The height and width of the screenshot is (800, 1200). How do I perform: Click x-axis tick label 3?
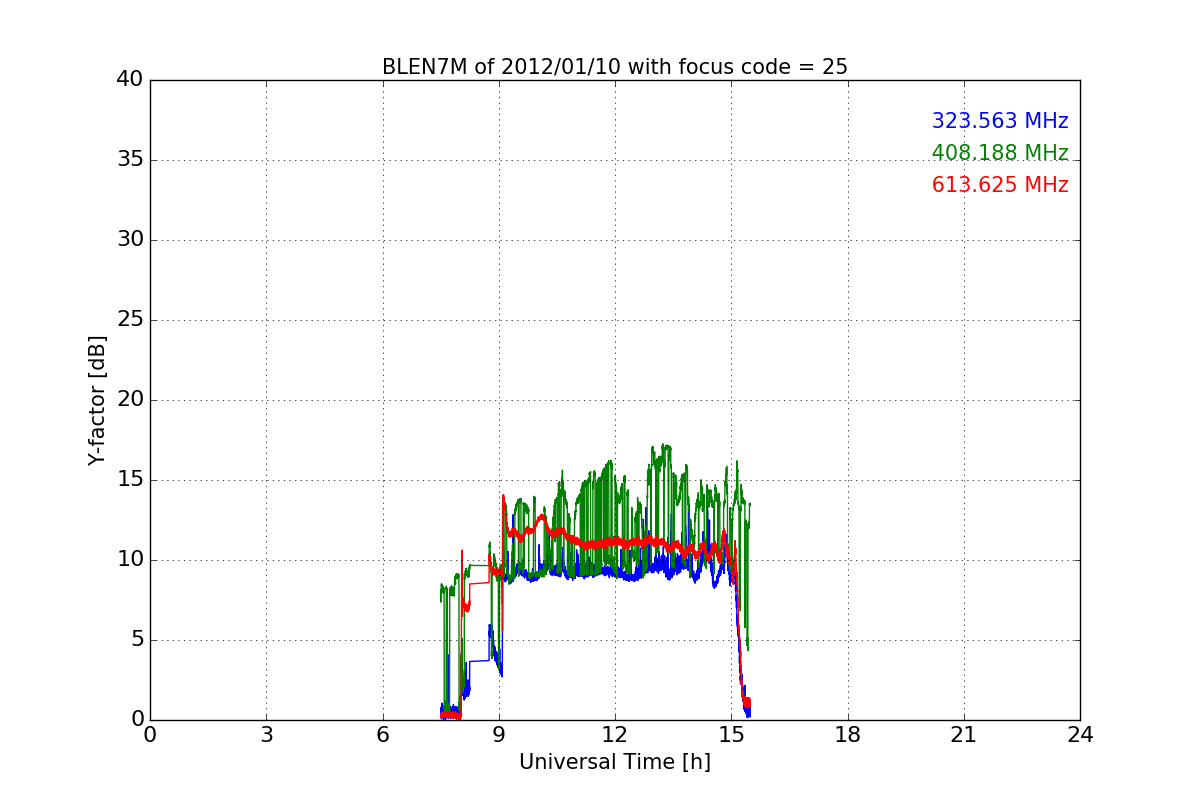point(266,735)
